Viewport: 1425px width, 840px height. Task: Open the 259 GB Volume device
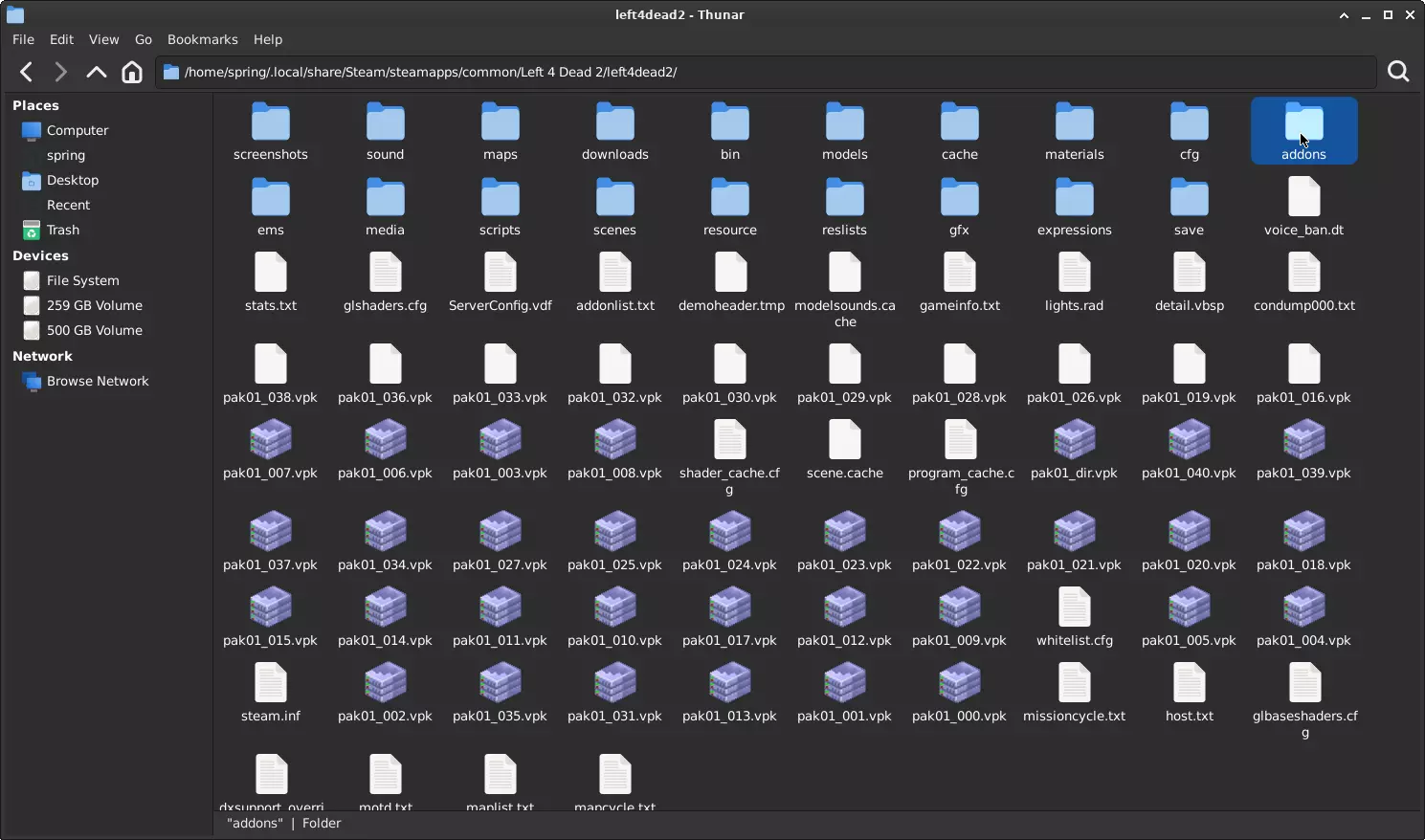coord(94,305)
